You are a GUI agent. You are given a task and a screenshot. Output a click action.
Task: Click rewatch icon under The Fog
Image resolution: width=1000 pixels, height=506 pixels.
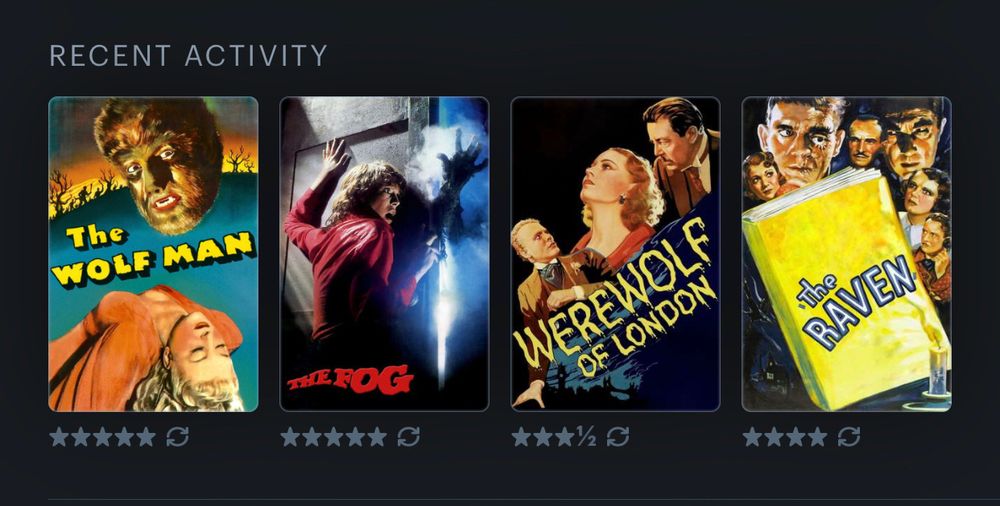(408, 437)
